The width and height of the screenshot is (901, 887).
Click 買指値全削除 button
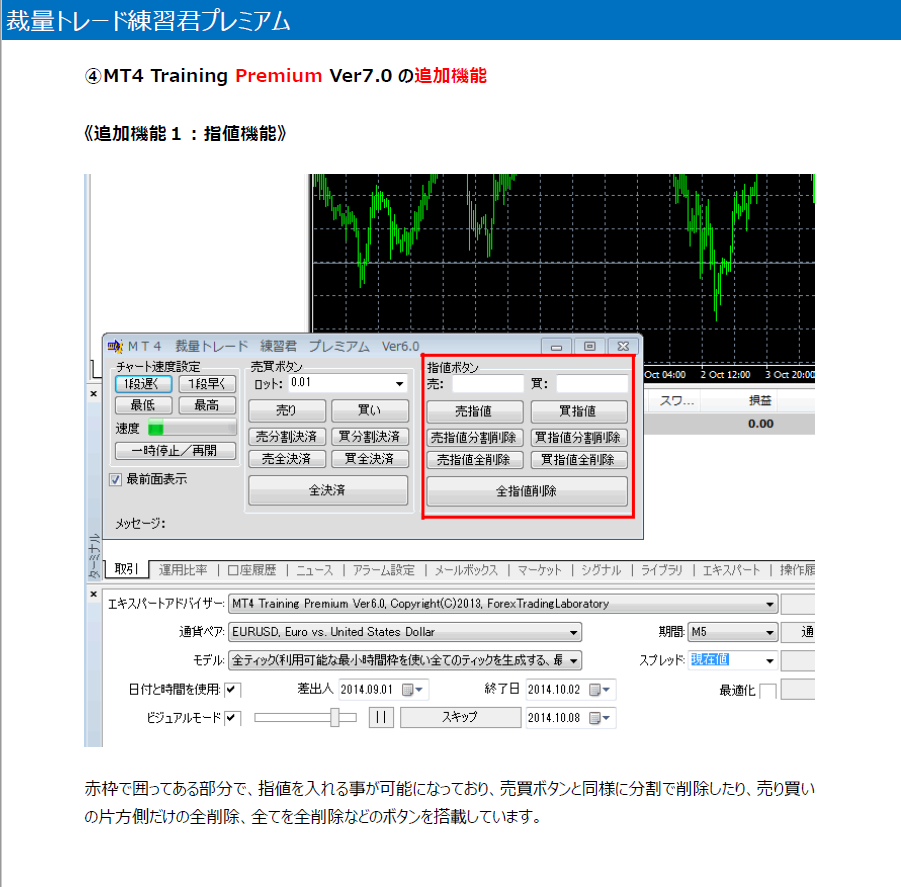click(579, 460)
